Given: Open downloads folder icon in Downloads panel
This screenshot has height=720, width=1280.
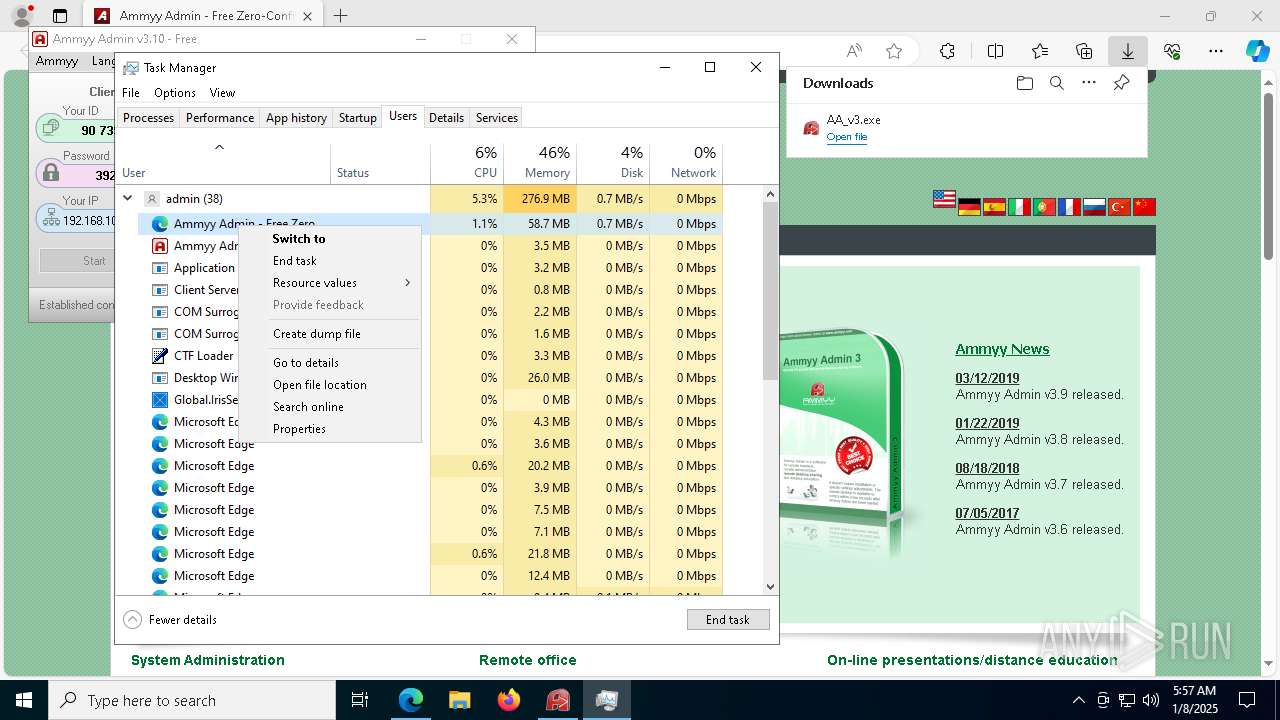Looking at the screenshot, I should coord(1024,83).
